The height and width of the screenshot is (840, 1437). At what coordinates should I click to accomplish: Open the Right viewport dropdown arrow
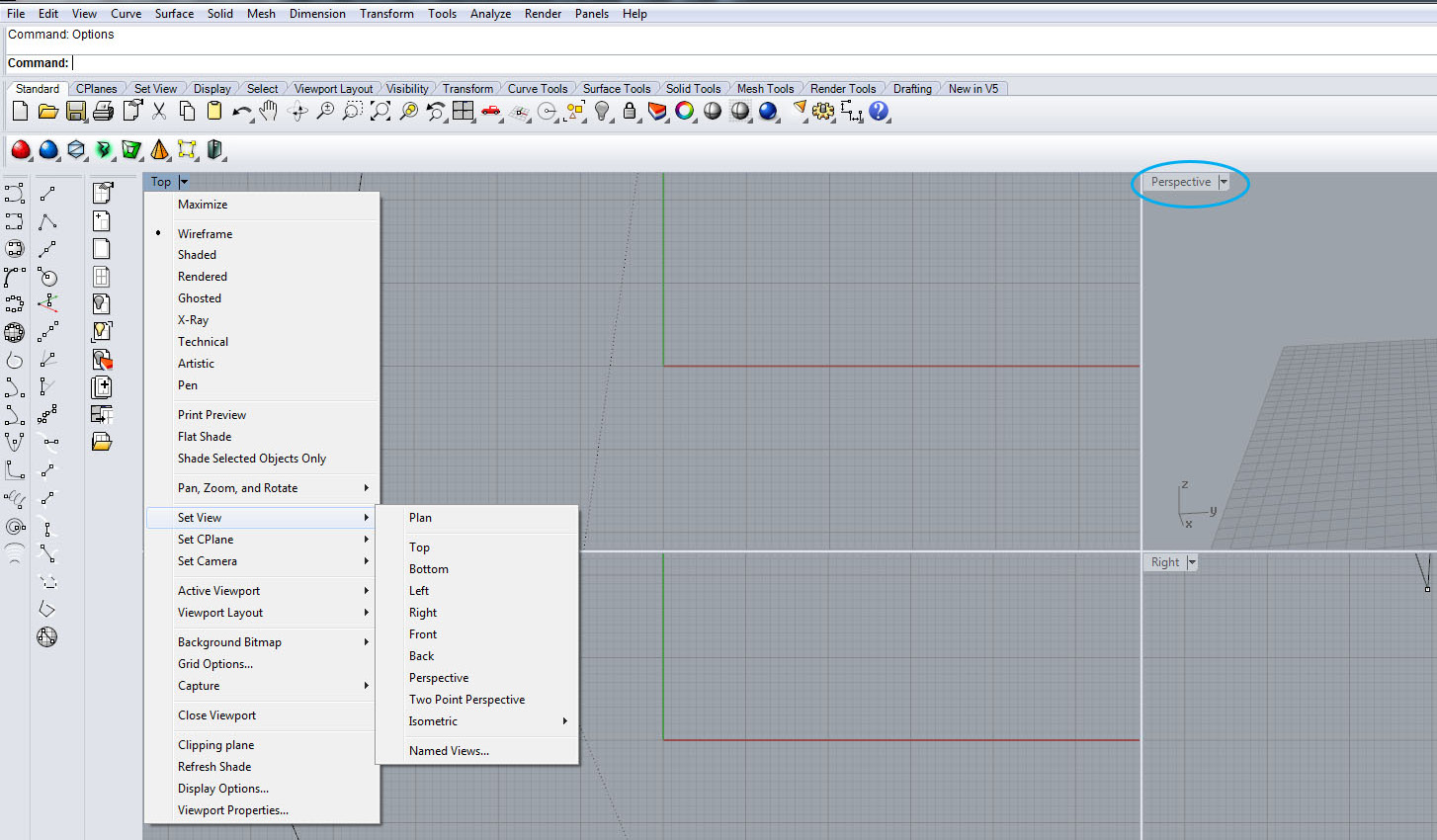click(1192, 562)
